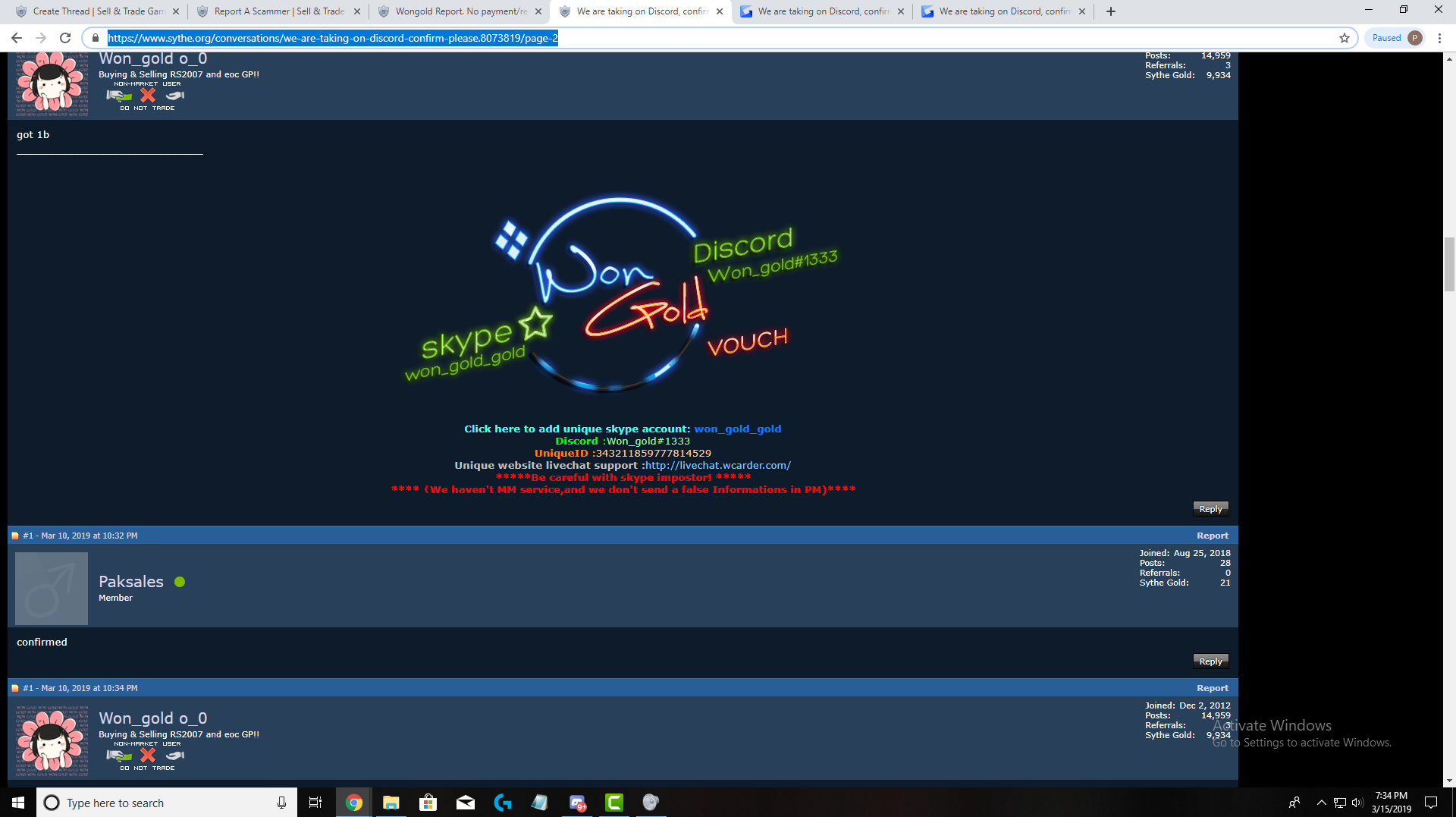Click the Chrome icon in the taskbar

click(x=353, y=803)
